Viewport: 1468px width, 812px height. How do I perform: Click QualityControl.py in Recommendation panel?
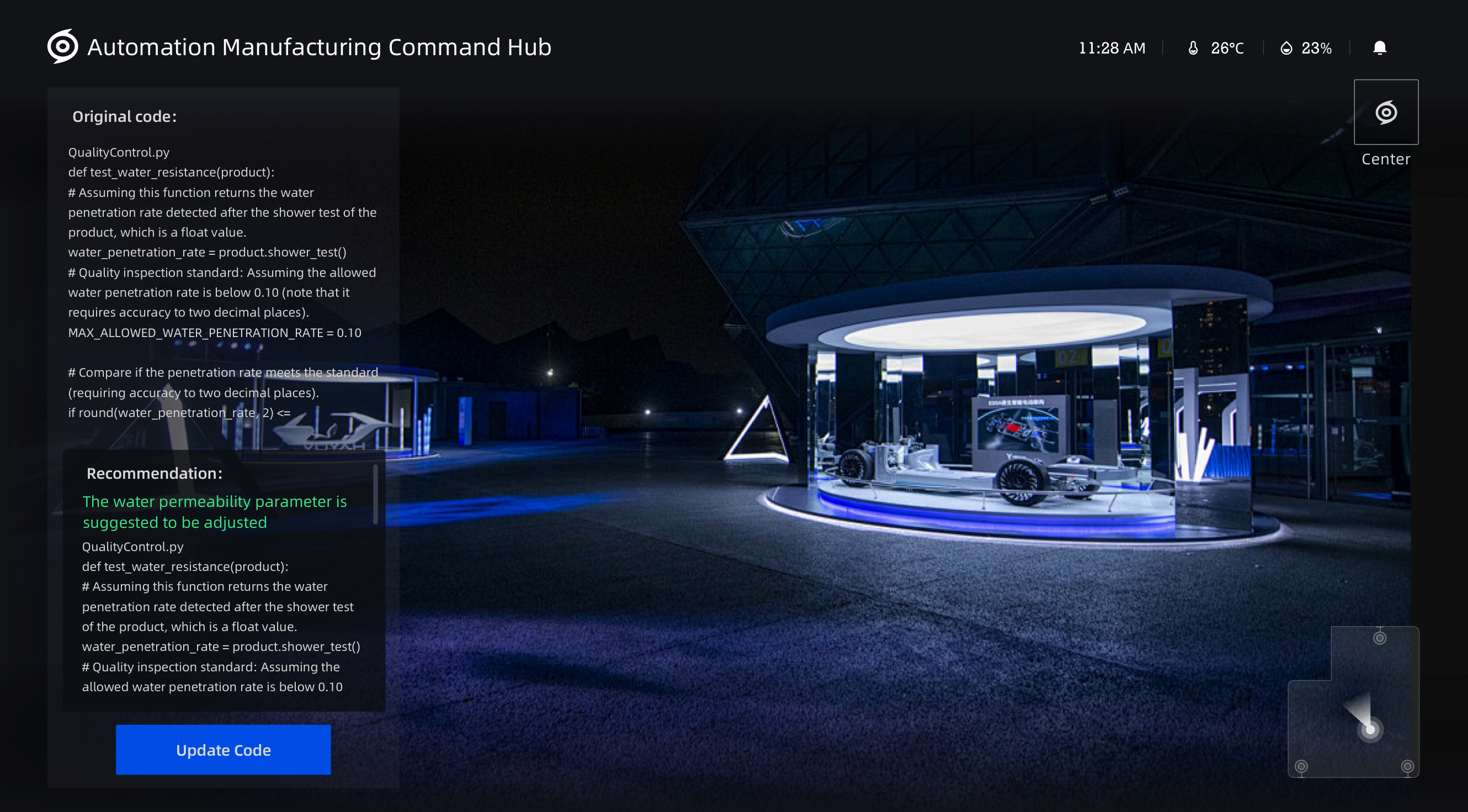132,547
